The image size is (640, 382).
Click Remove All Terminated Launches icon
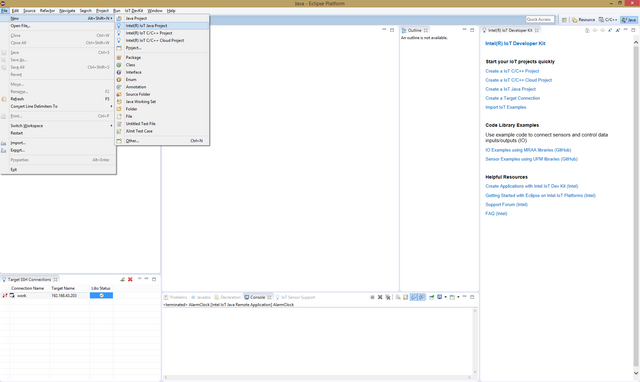388,297
